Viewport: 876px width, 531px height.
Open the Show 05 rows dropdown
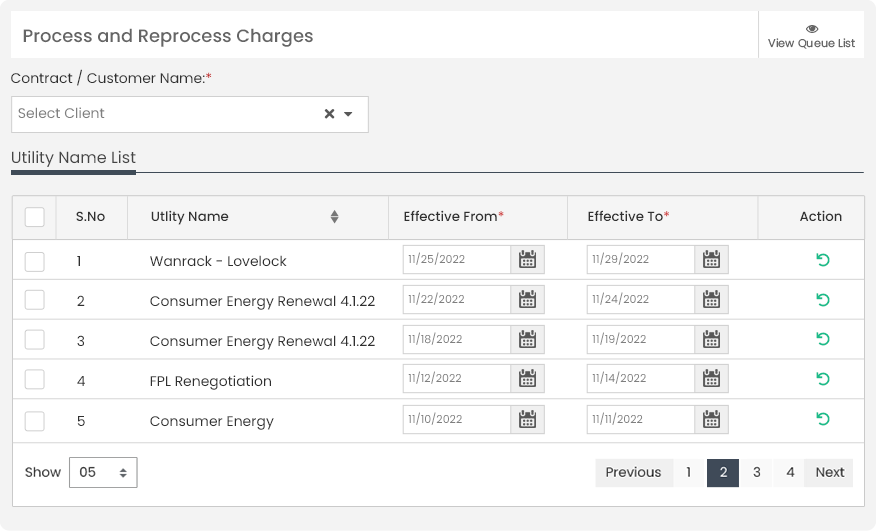[103, 472]
